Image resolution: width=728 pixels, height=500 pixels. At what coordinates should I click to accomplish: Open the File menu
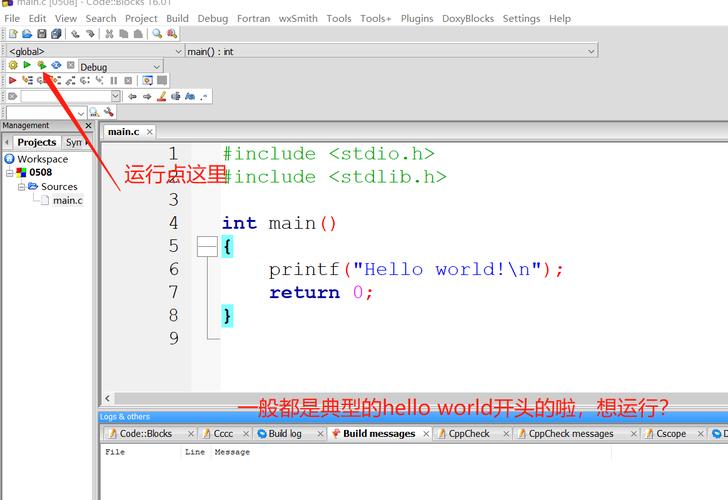12,19
